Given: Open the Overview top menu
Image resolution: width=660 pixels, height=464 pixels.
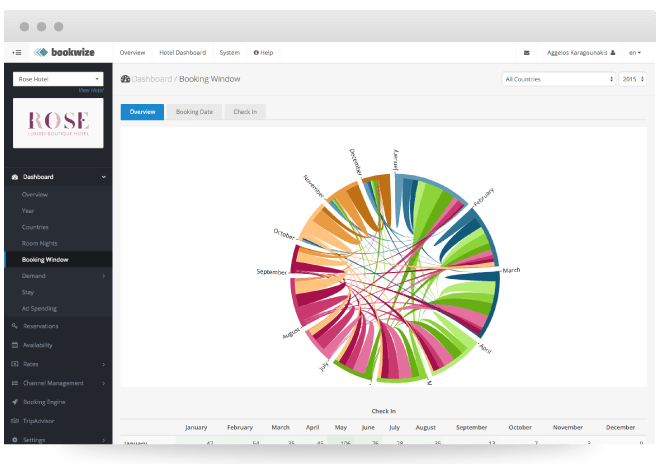Looking at the screenshot, I should click(132, 53).
